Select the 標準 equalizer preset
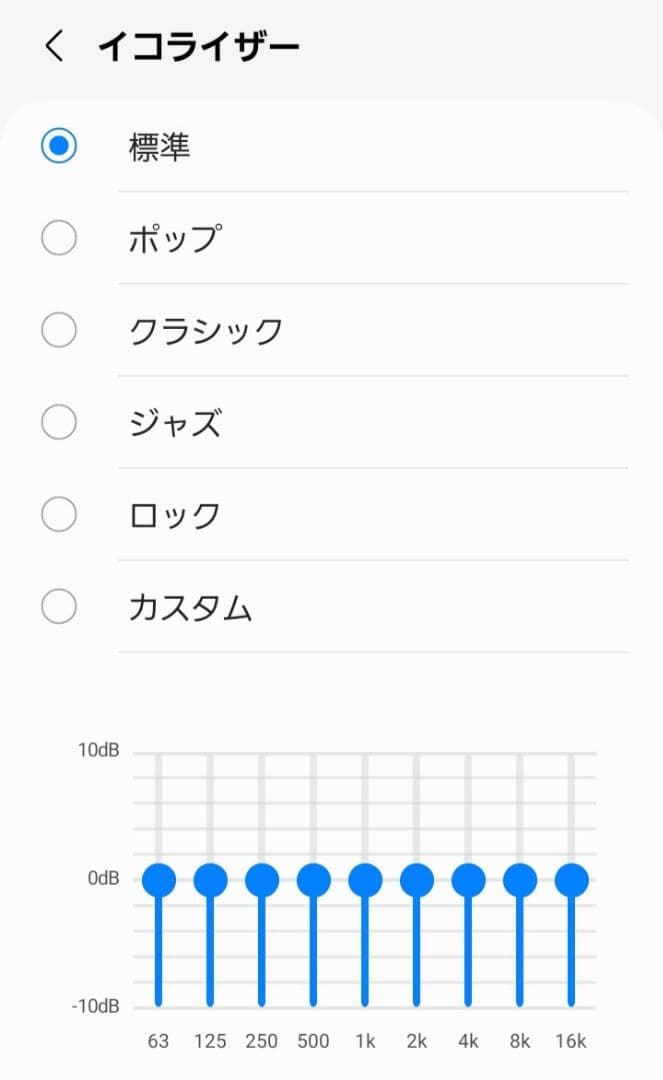Screen dimensions: 663x1080 (x=59, y=145)
